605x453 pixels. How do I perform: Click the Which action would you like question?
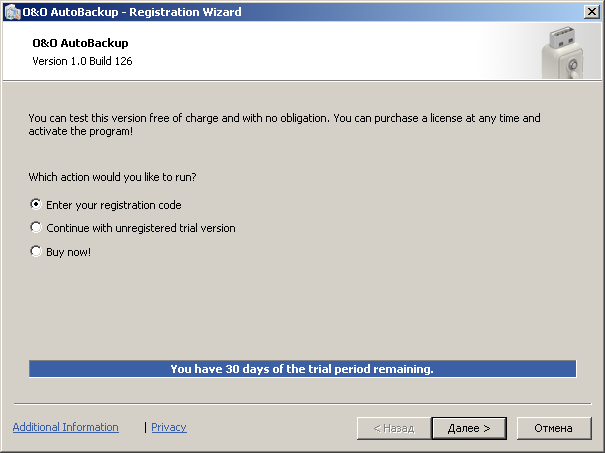(x=112, y=177)
